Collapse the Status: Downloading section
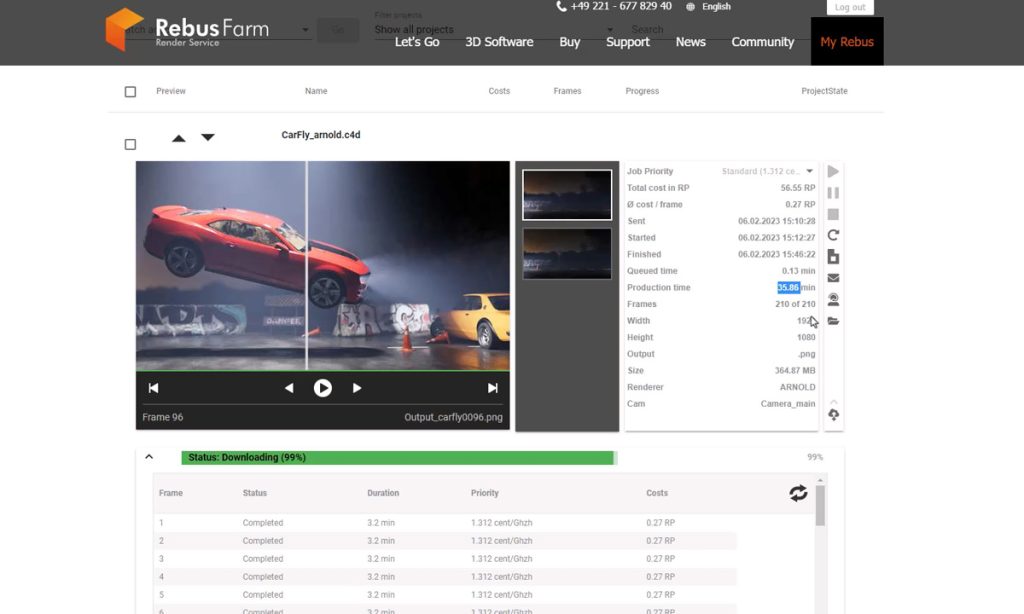1024x614 pixels. pyautogui.click(x=149, y=457)
